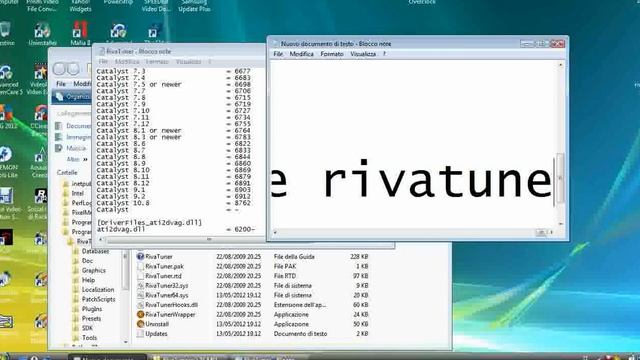Click '[DriverFiles_ati2dvag.dll]' line in Notepad
640x360 pixels.
point(149,222)
